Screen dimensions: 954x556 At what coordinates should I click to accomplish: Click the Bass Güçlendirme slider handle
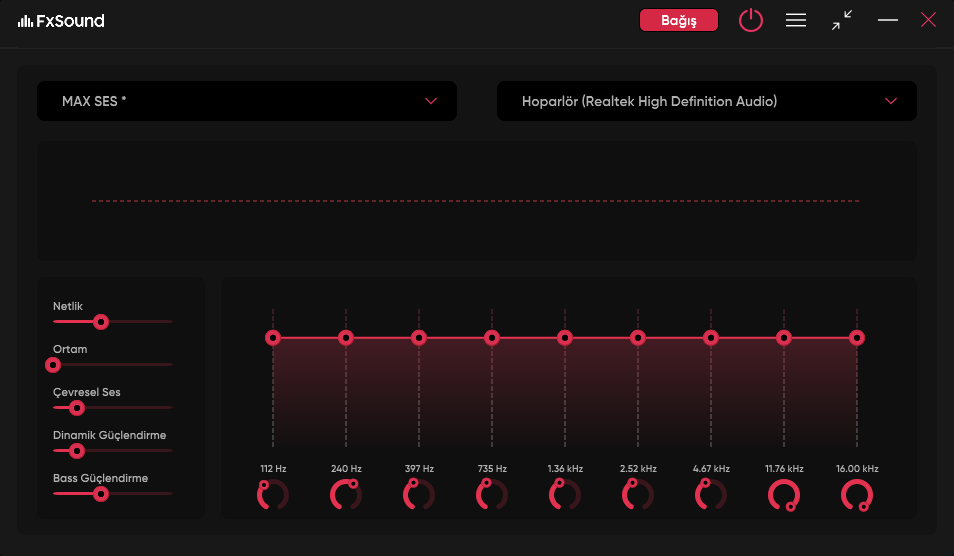click(x=101, y=494)
